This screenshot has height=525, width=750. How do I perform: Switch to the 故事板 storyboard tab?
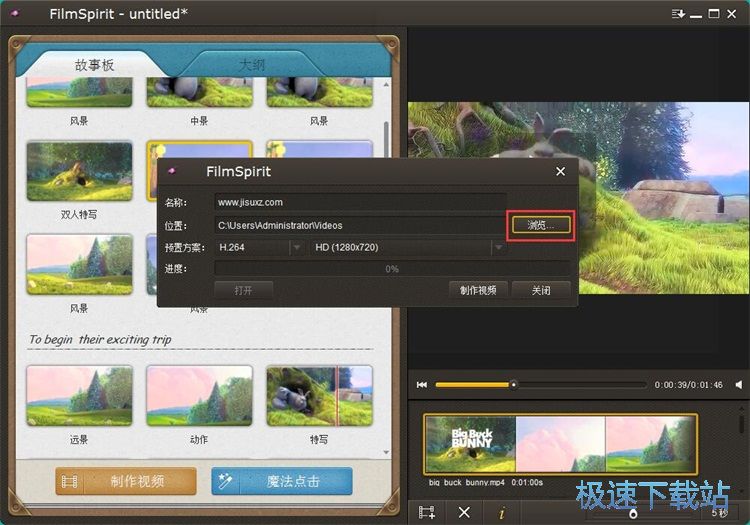coord(94,65)
